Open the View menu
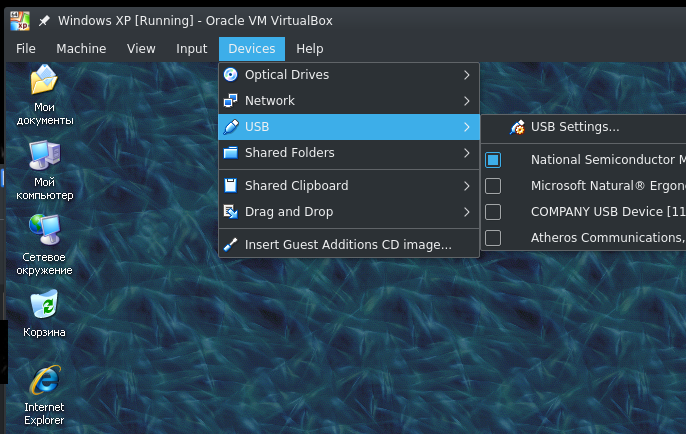 click(141, 49)
